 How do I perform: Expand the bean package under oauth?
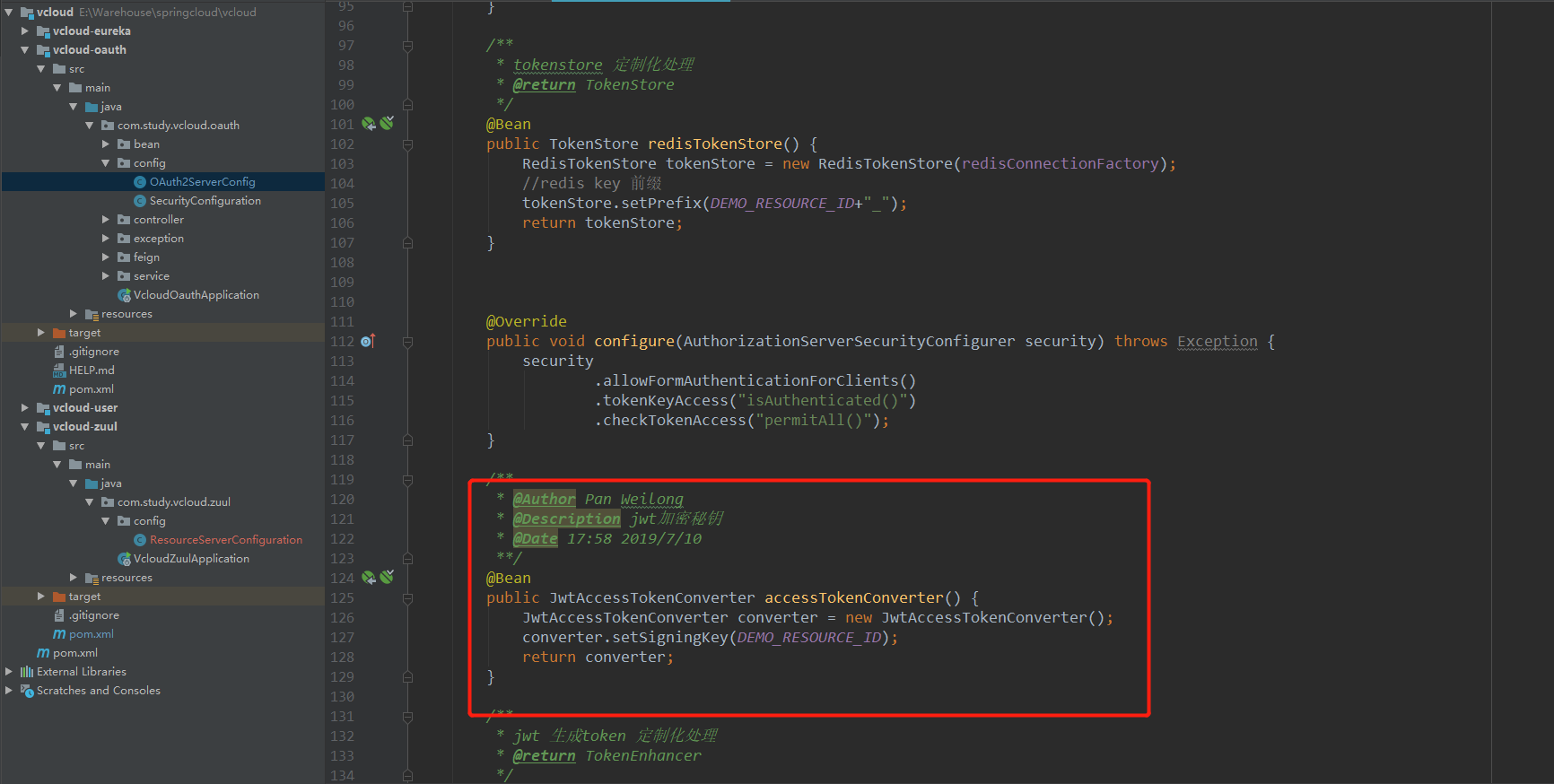click(x=106, y=144)
